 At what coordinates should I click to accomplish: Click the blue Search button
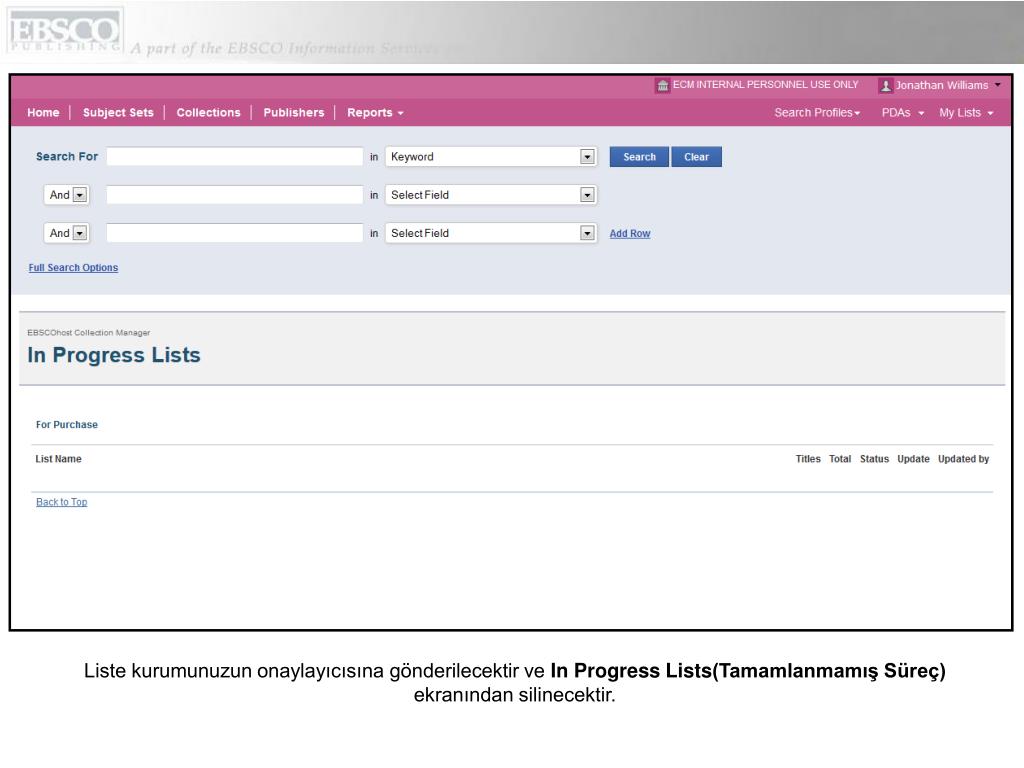click(639, 157)
